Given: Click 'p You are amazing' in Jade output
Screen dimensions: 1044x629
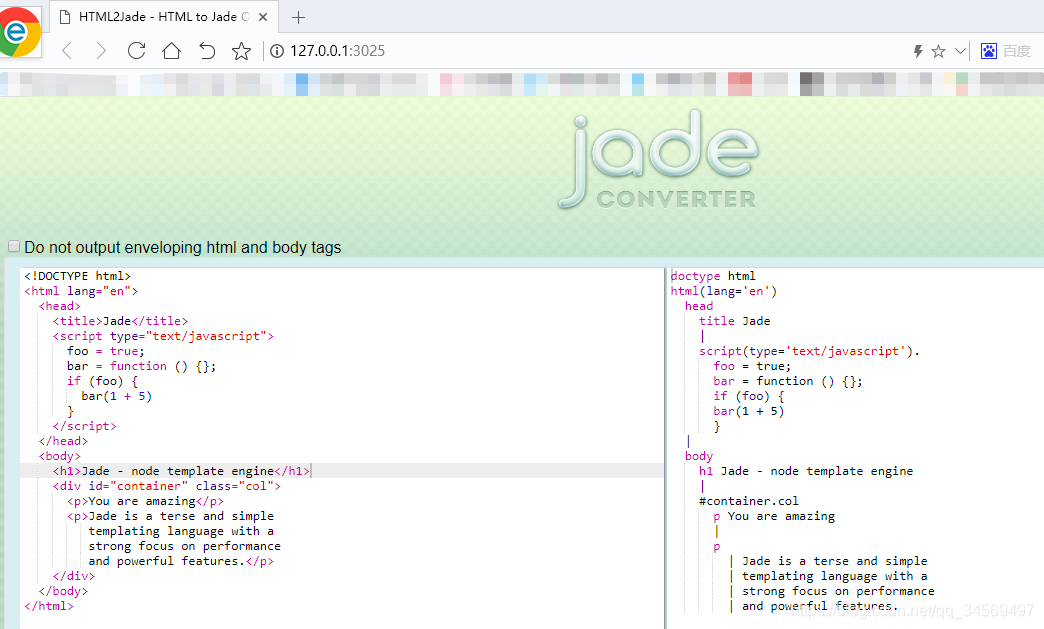Looking at the screenshot, I should (x=774, y=516).
